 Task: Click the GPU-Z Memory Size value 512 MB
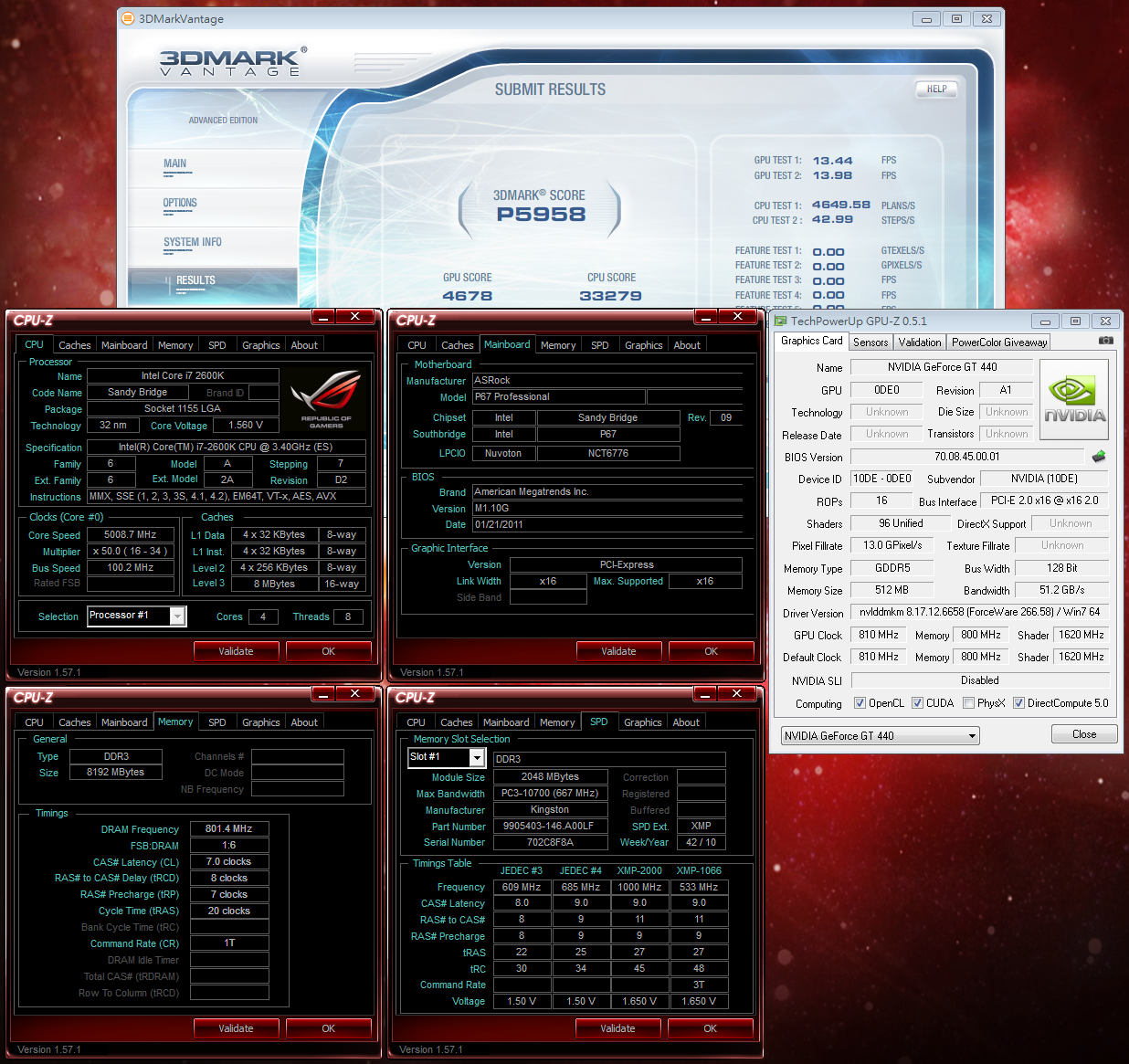[892, 590]
